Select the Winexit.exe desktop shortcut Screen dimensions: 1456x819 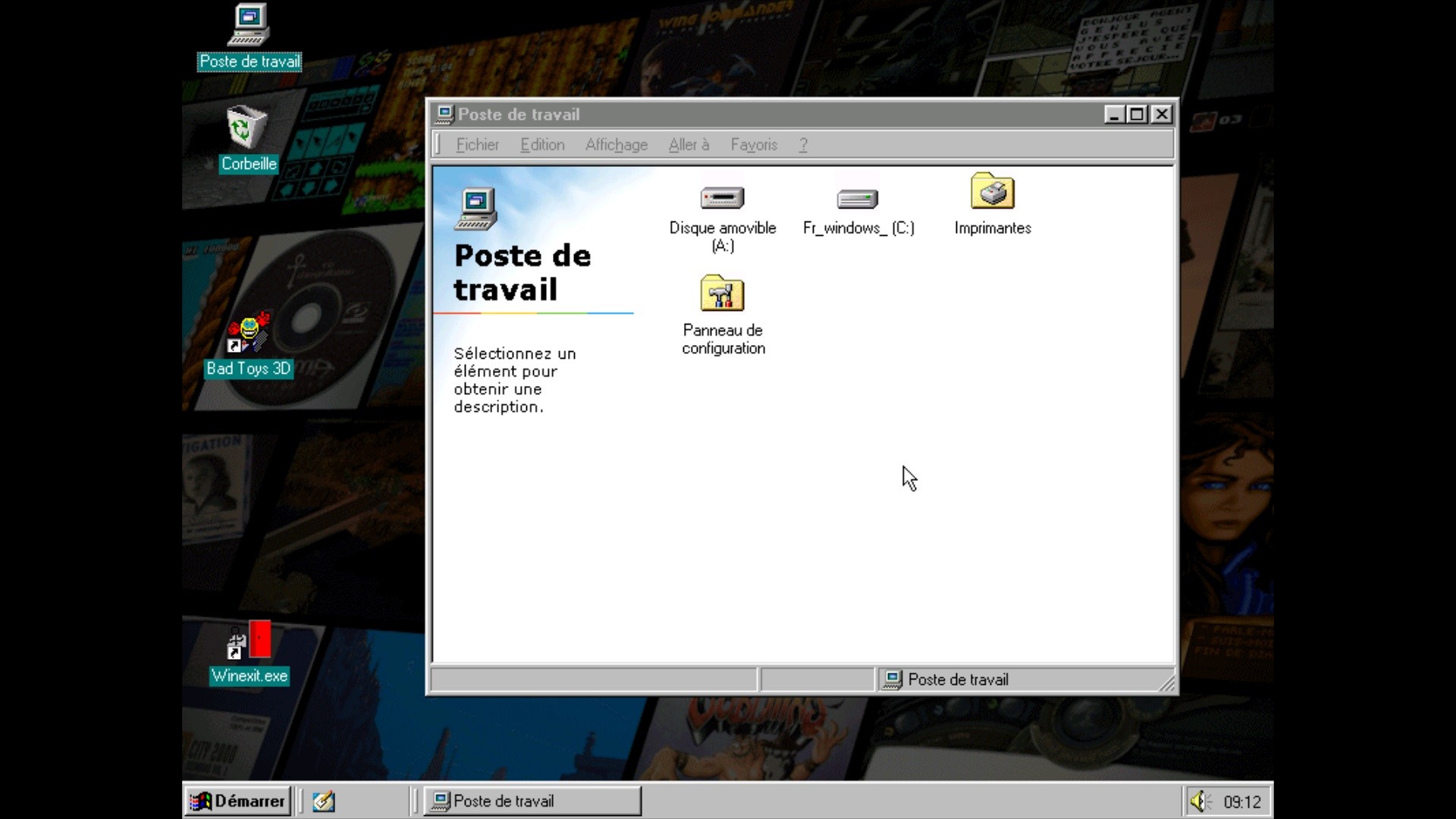pyautogui.click(x=249, y=641)
